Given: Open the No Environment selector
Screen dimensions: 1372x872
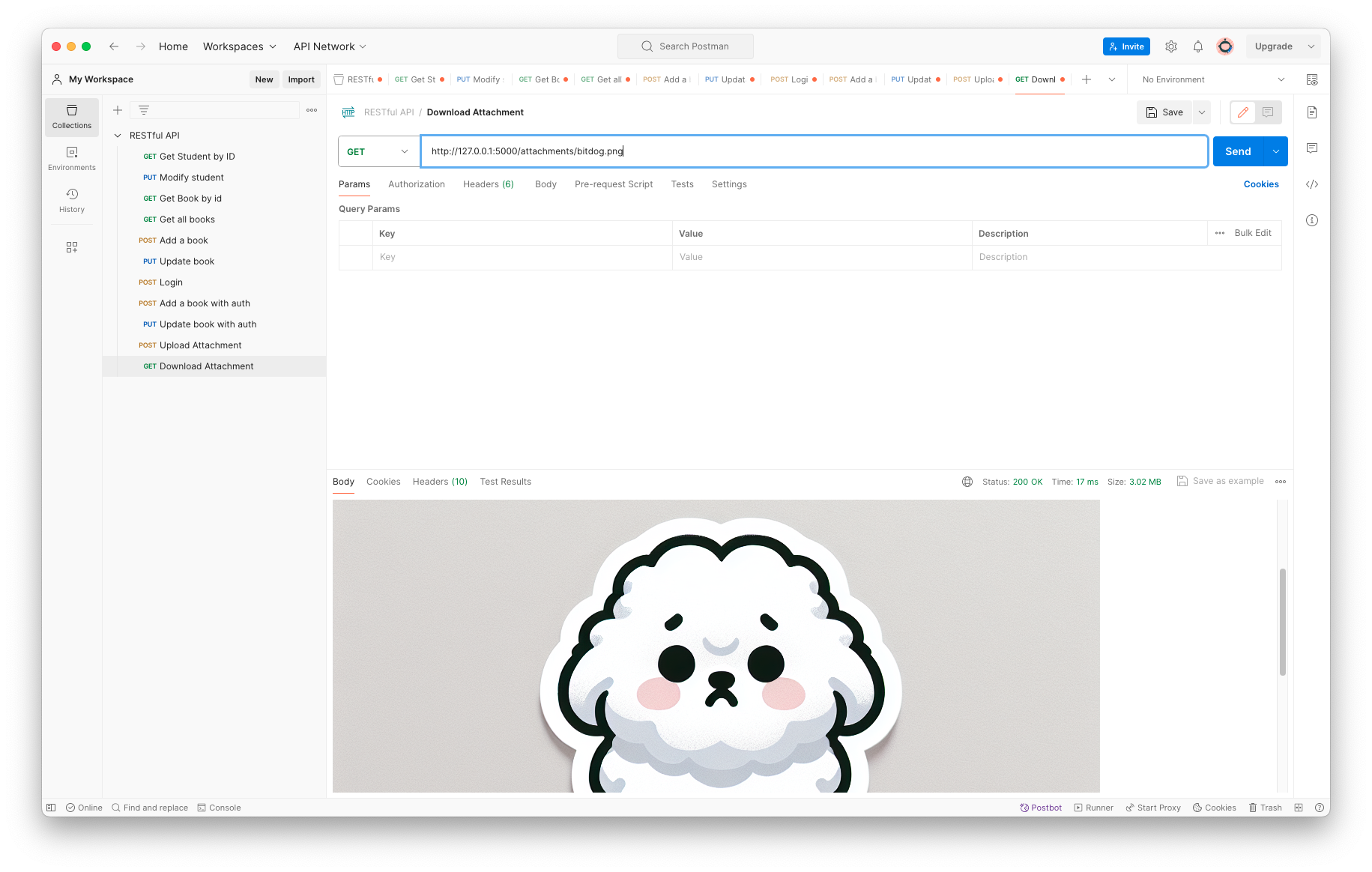Looking at the screenshot, I should pos(1213,79).
